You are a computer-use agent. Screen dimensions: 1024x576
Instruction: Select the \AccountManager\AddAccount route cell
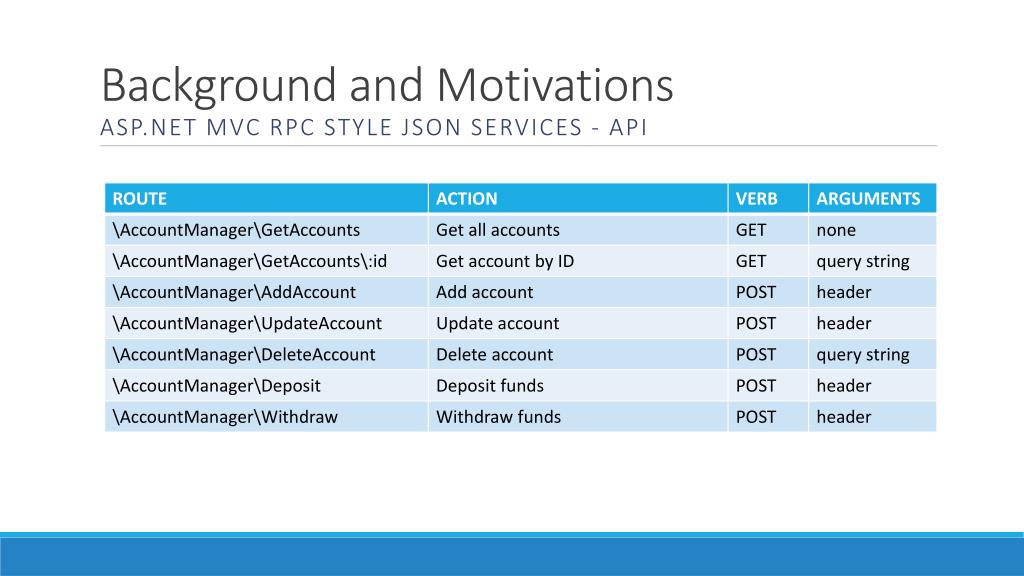(266, 292)
